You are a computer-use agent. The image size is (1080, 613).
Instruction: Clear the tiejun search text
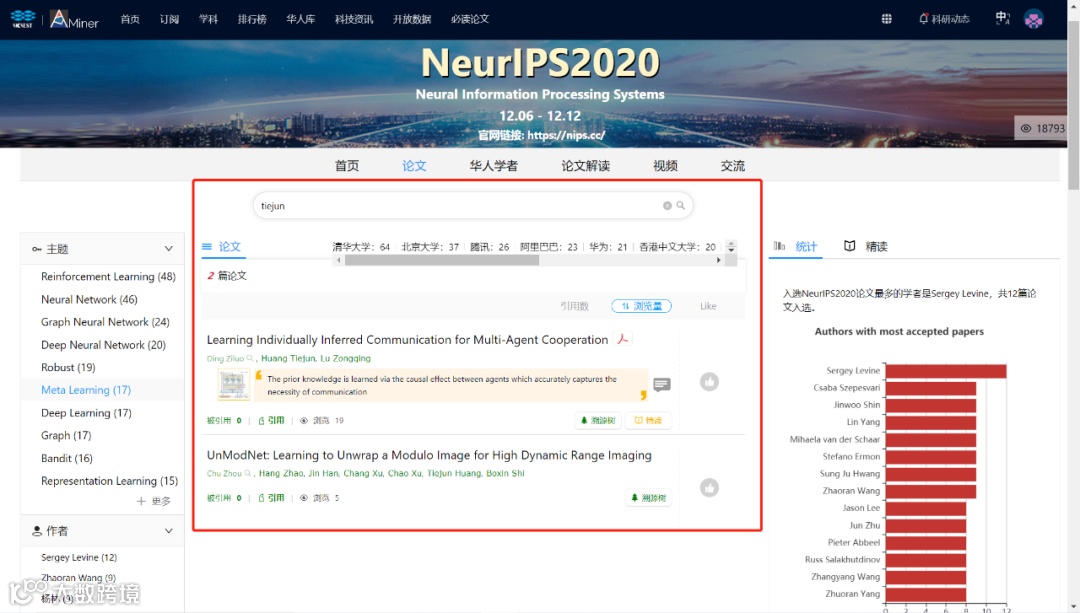(667, 205)
